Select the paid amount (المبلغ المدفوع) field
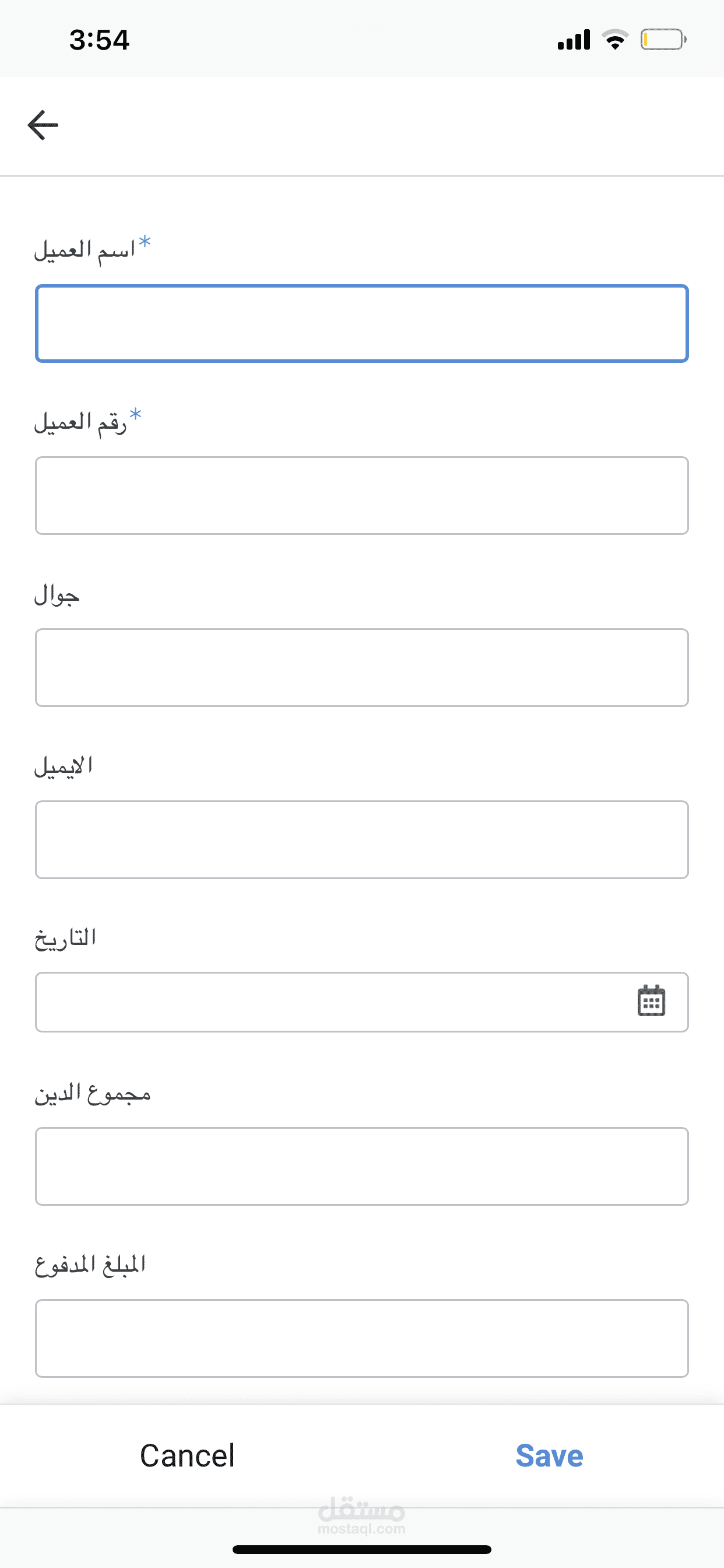This screenshot has height=1568, width=724. 361,1339
